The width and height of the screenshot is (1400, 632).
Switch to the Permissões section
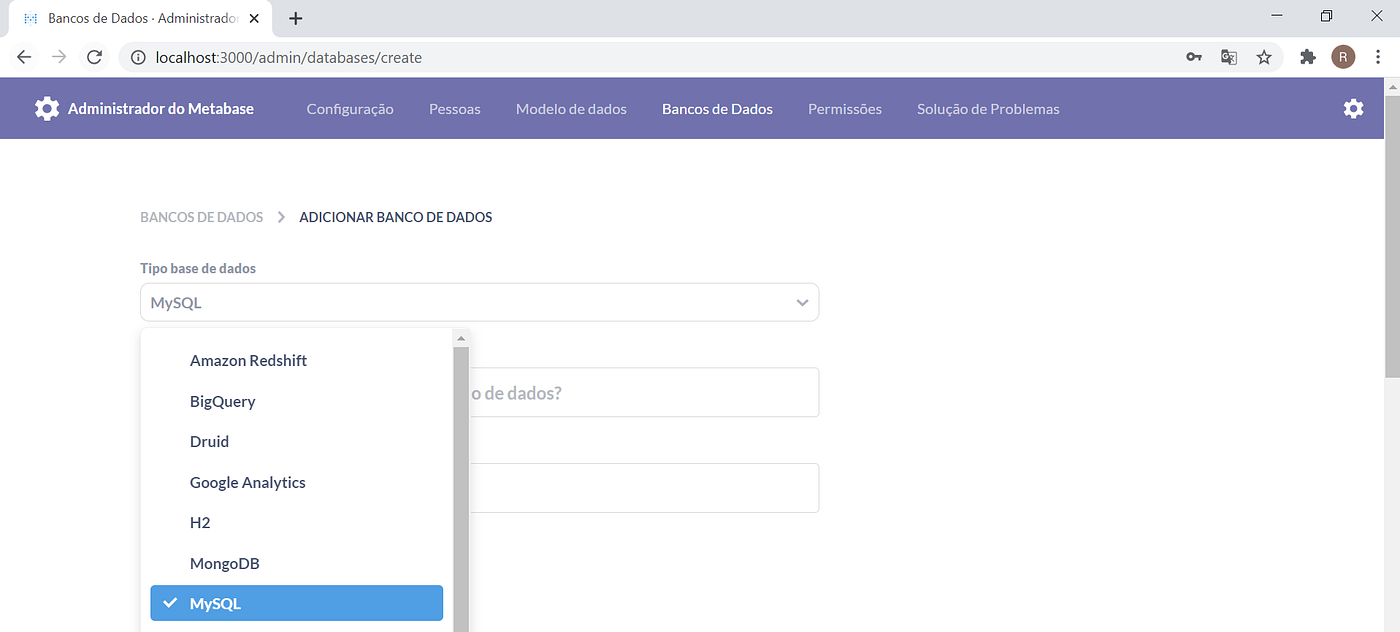click(x=844, y=108)
